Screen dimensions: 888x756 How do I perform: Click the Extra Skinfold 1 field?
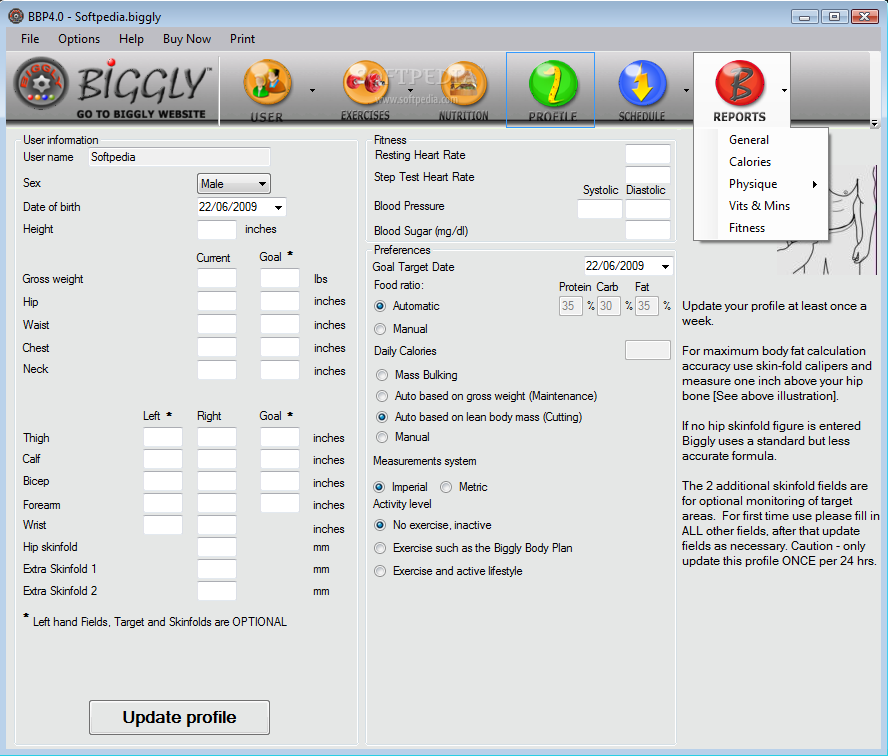click(217, 569)
